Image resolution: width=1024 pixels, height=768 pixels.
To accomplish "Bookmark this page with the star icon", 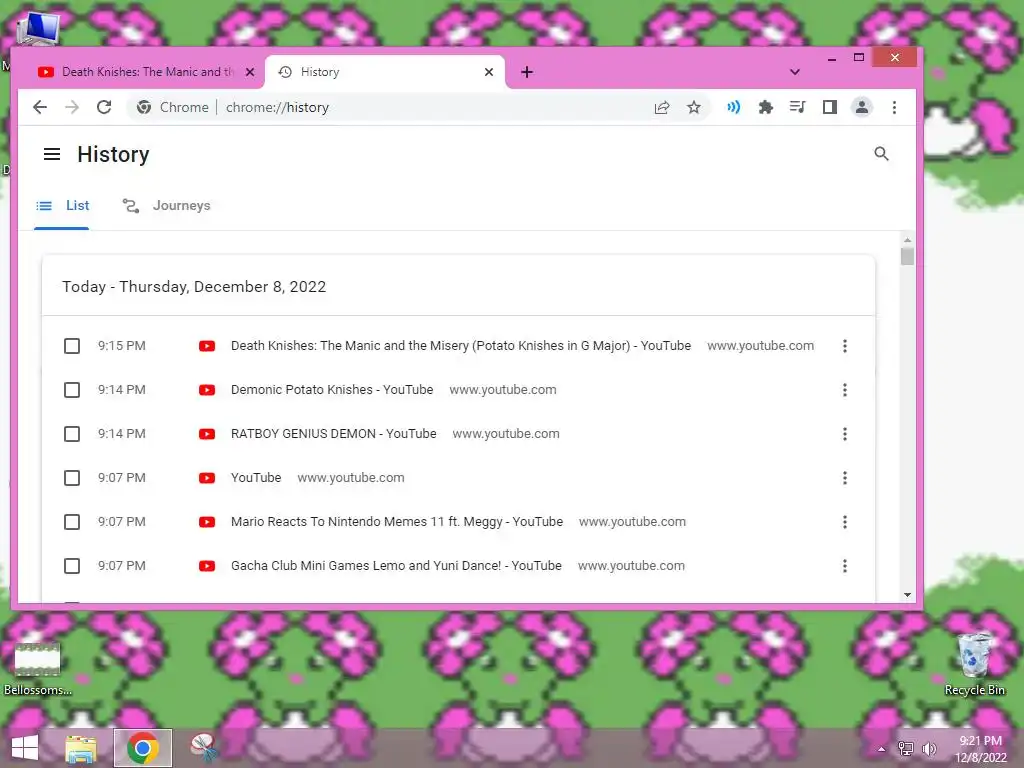I will (x=694, y=107).
